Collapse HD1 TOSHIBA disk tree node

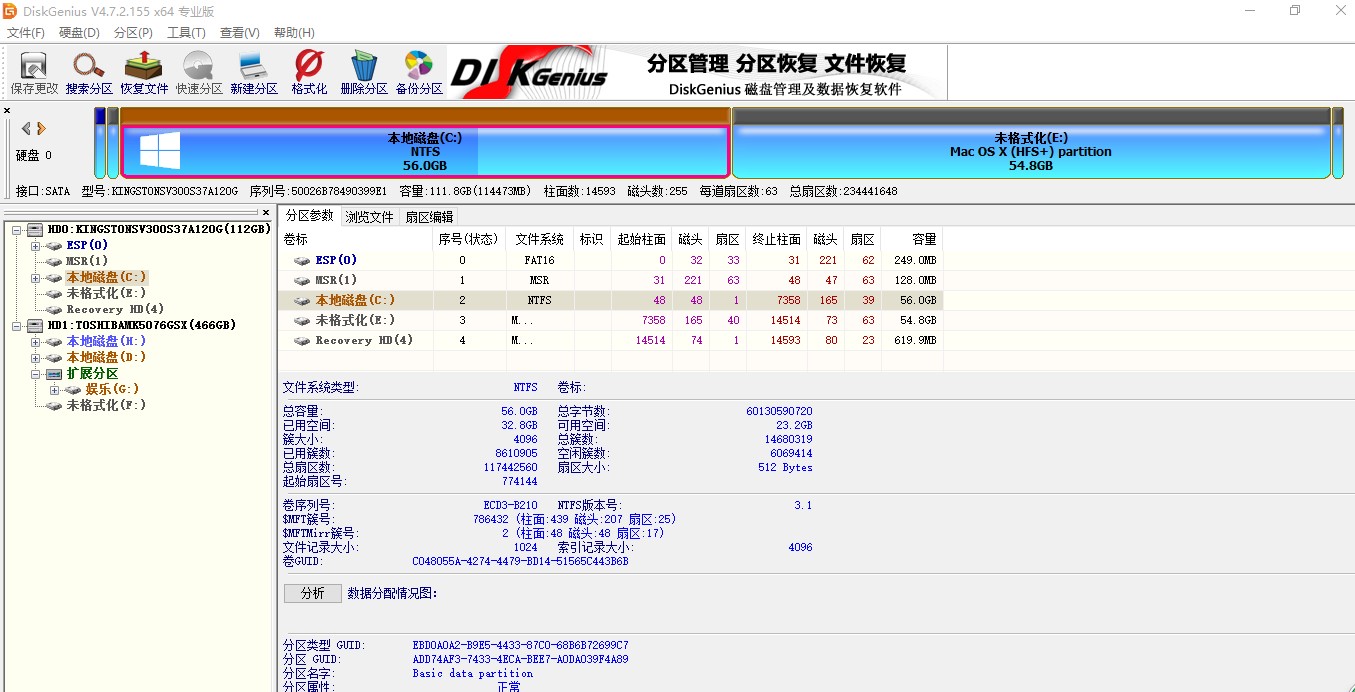coord(19,325)
